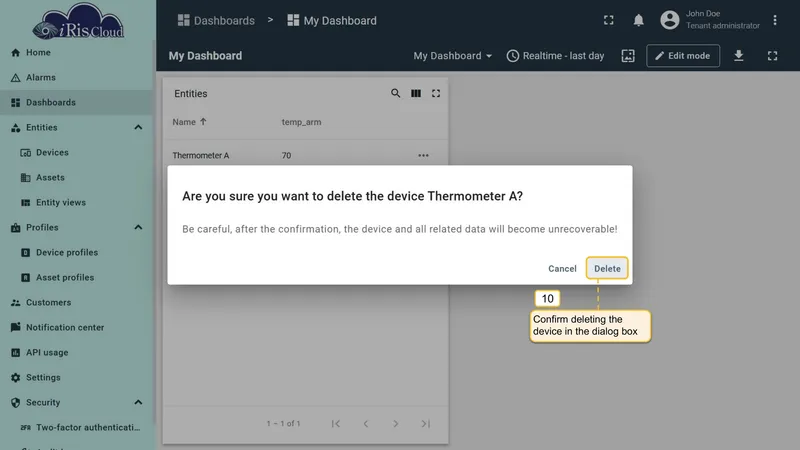
Task: Open Two-factor authentication page
Action: click(x=77, y=428)
